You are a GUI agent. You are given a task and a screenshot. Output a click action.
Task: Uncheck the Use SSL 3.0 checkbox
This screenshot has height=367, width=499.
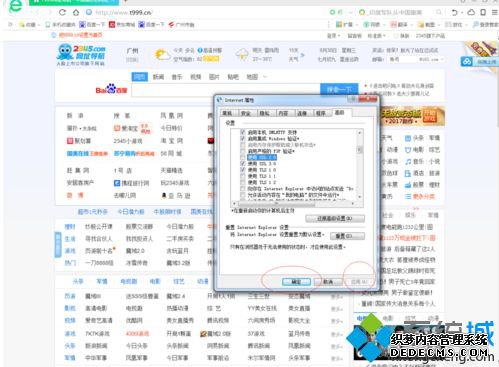(243, 164)
